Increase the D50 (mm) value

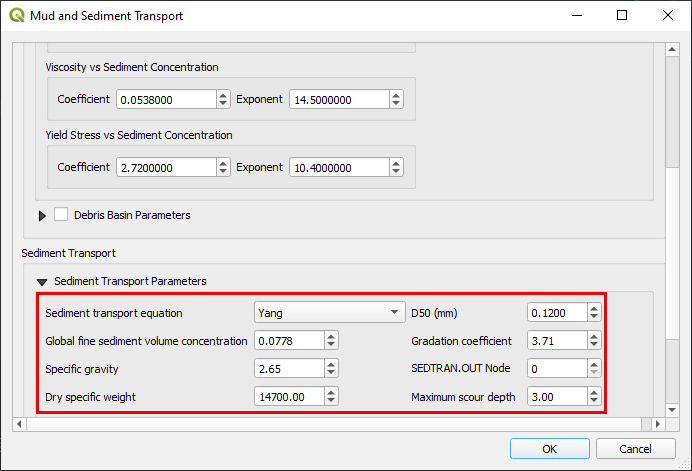594,308
